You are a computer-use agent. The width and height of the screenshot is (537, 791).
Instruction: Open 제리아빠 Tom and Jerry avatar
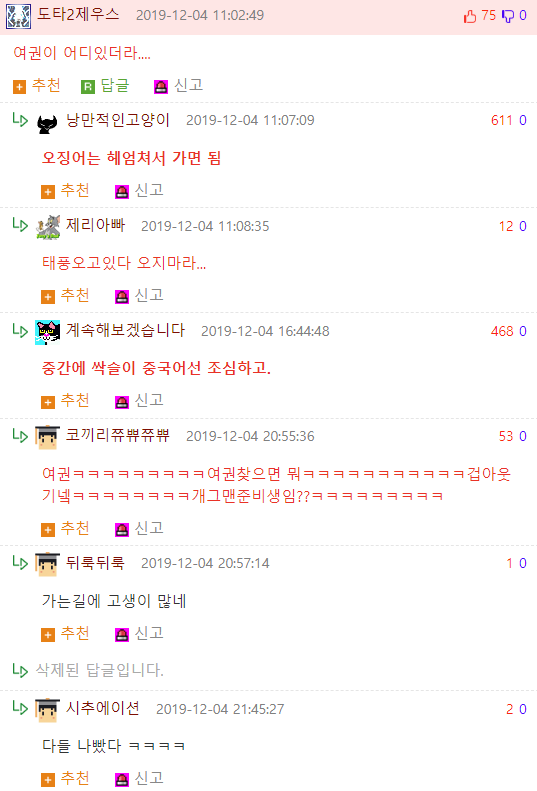pos(48,227)
